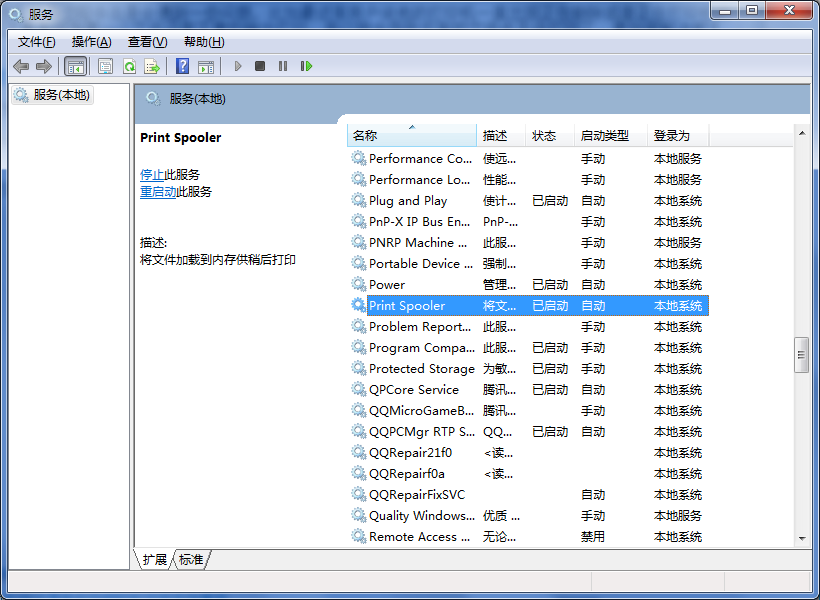This screenshot has height=600, width=820.
Task: Select the QQRepair21f0 service name
Action: (411, 452)
